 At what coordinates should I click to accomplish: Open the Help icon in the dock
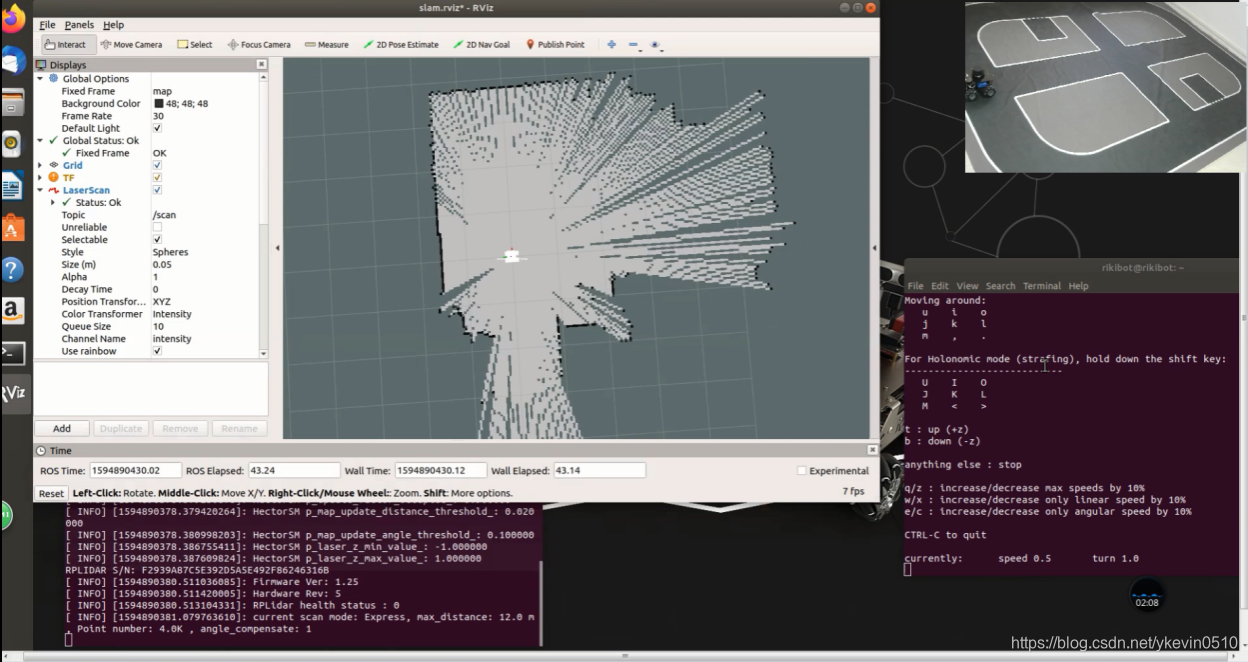click(12, 269)
